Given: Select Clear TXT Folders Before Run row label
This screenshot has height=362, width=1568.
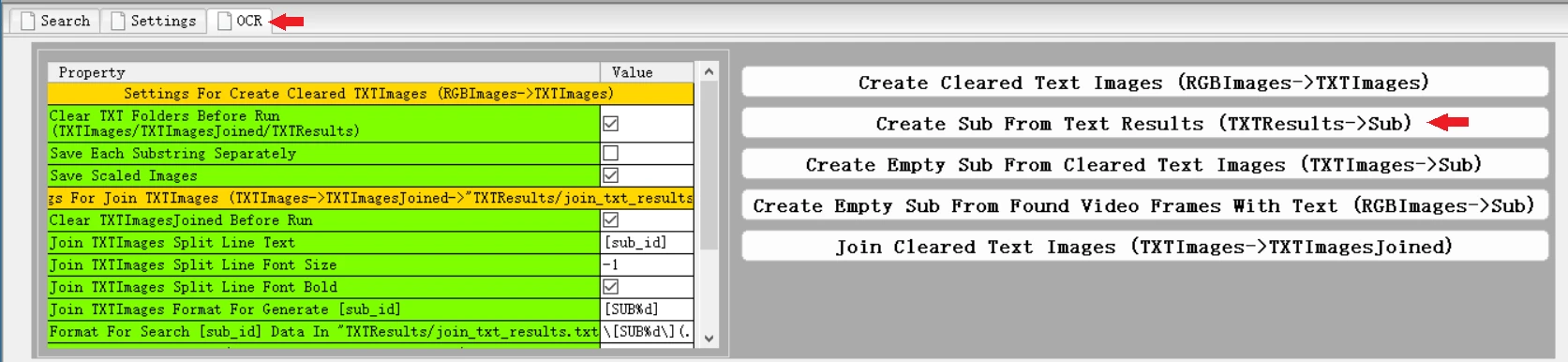Looking at the screenshot, I should click(324, 124).
